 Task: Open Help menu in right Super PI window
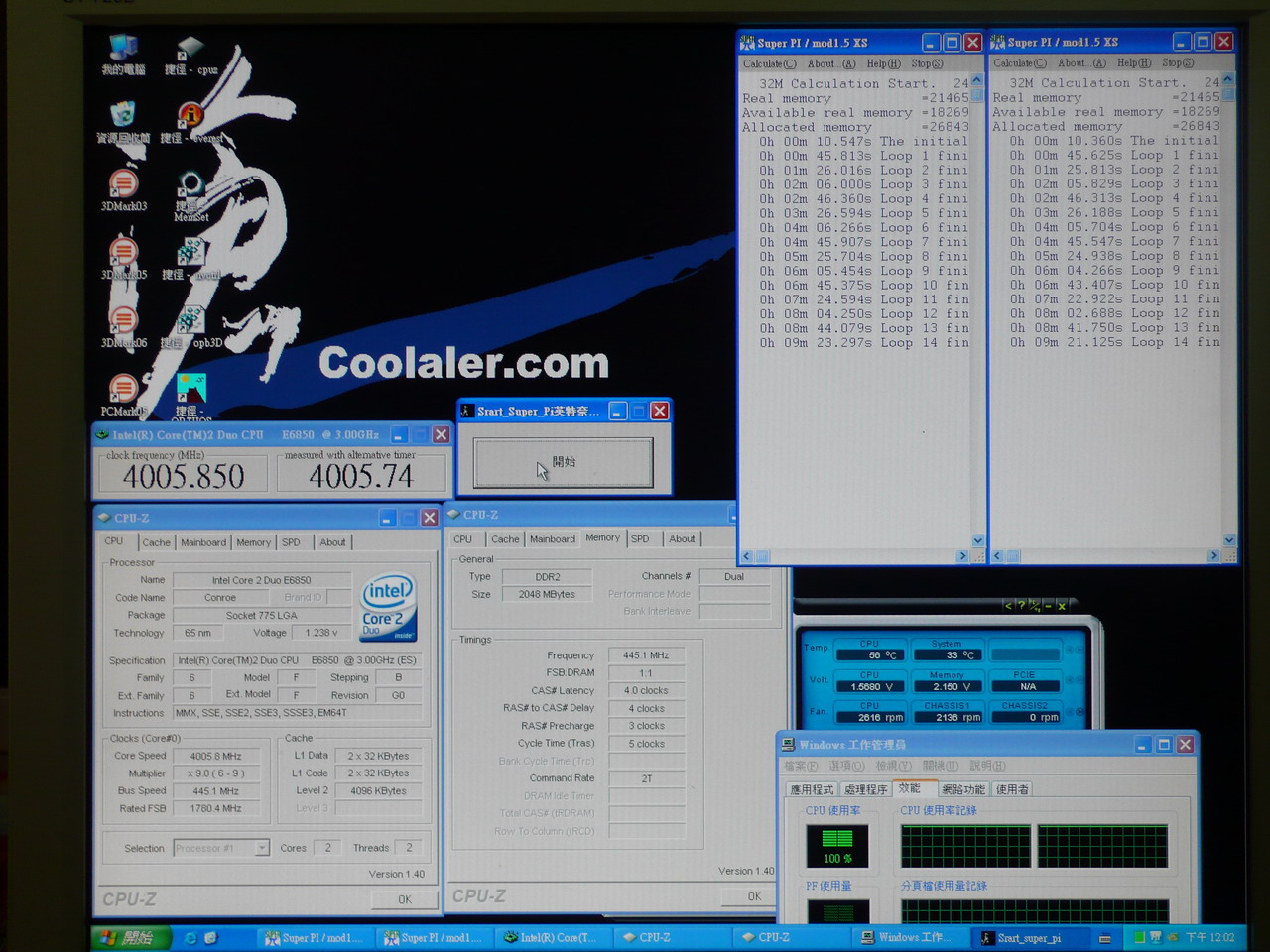coord(1134,62)
